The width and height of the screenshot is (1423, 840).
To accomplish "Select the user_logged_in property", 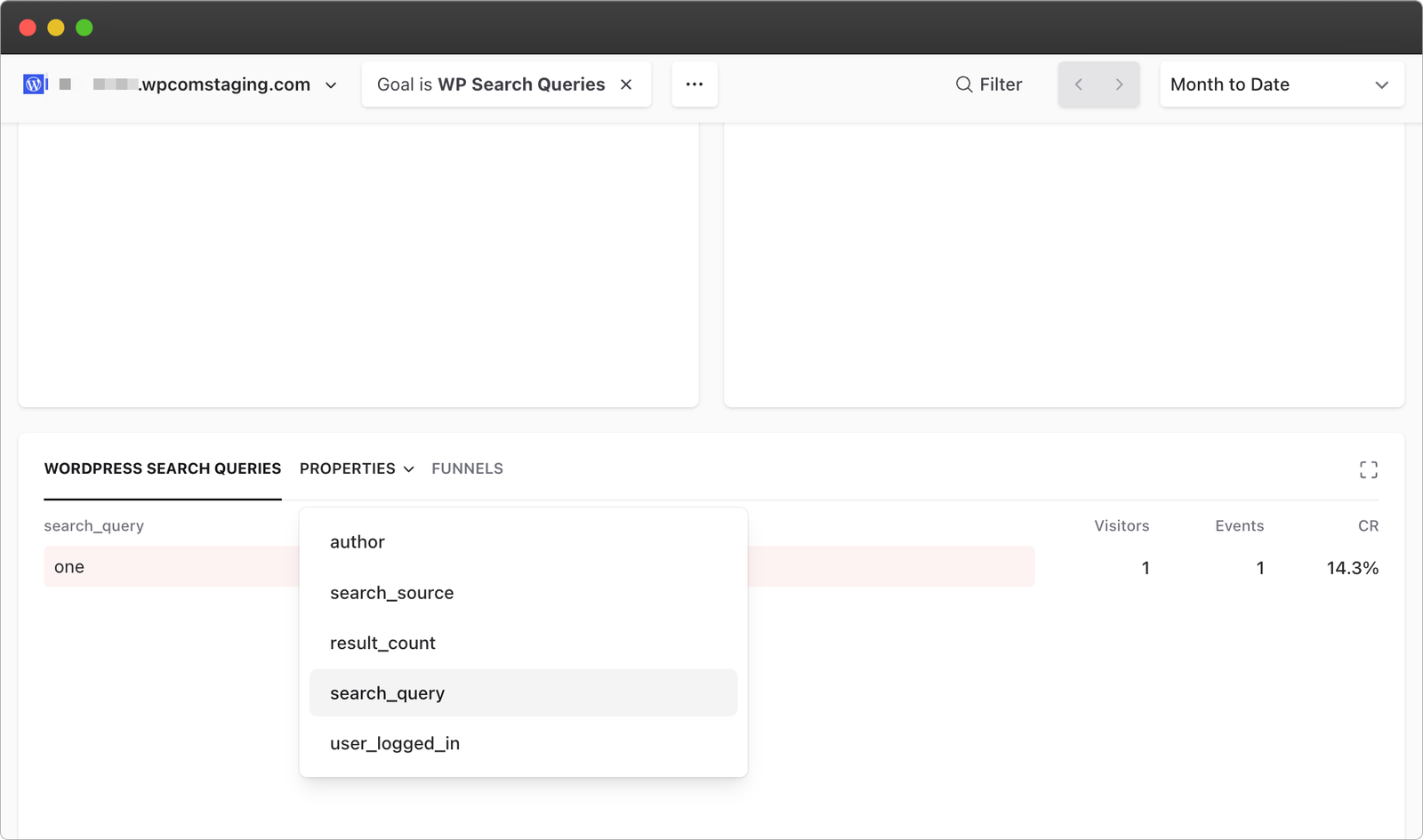I will point(394,743).
